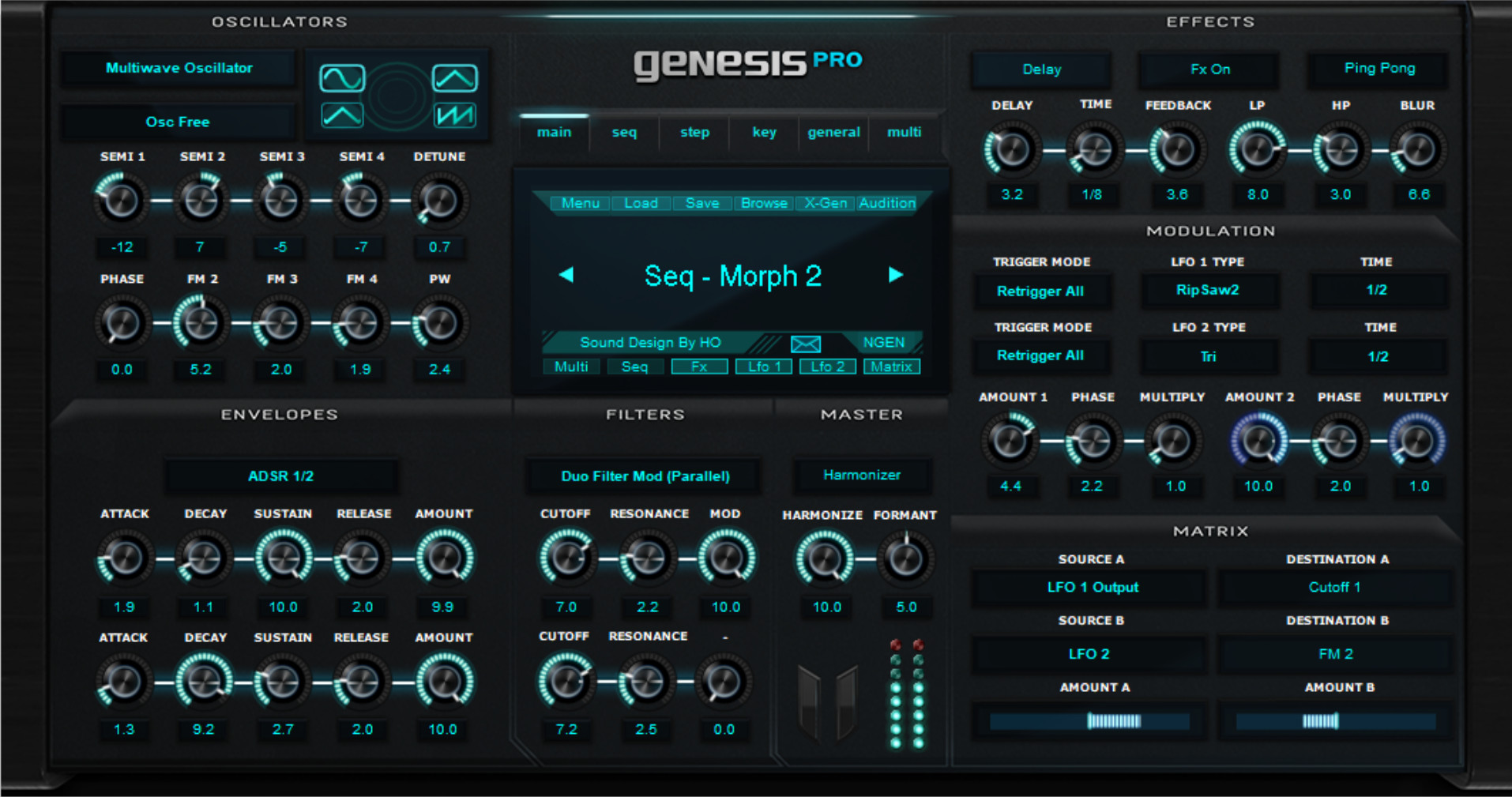
Task: Click the top-right triangle waveform icon
Action: coord(455,78)
